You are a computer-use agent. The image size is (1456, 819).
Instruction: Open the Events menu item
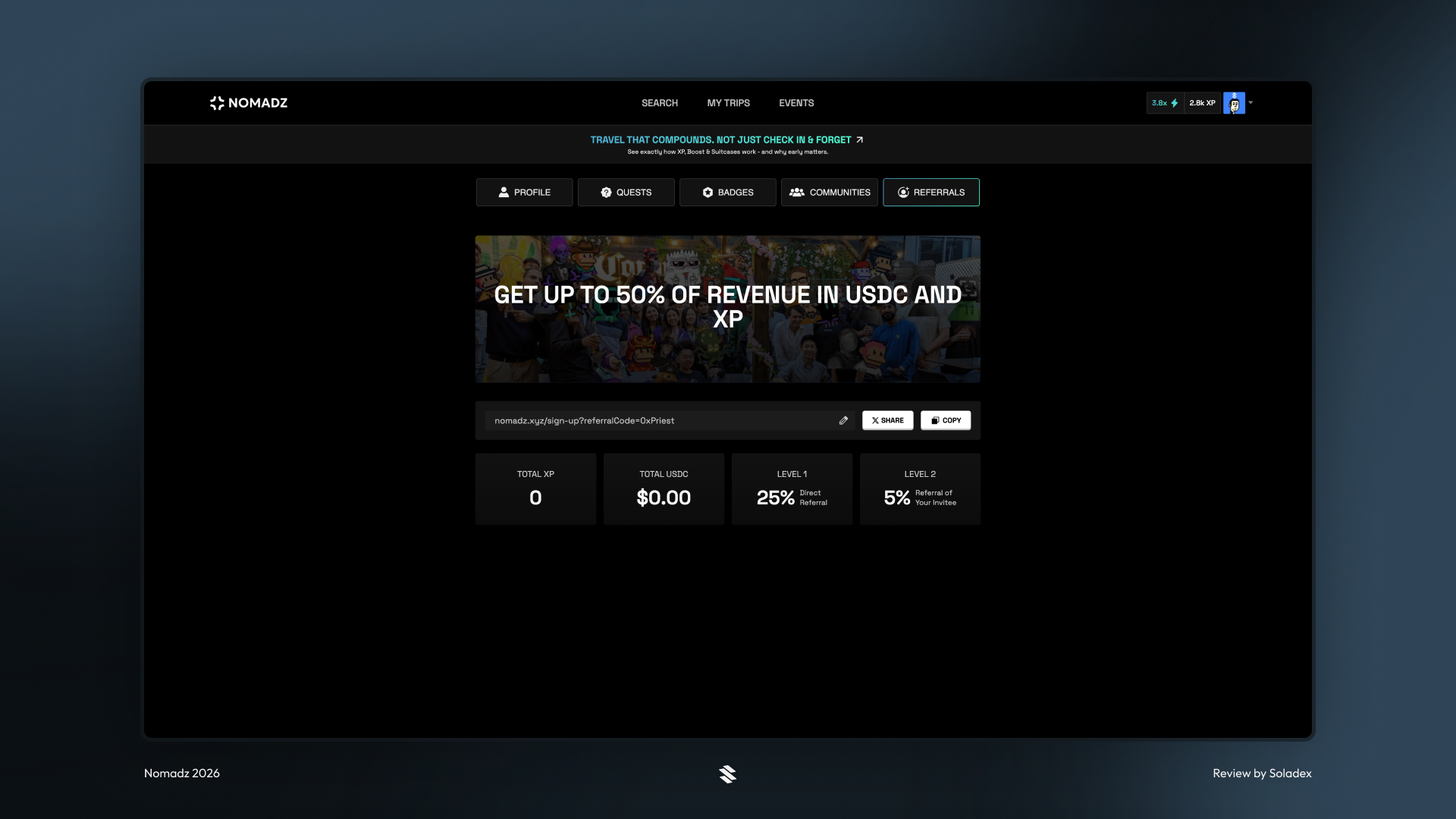(795, 103)
